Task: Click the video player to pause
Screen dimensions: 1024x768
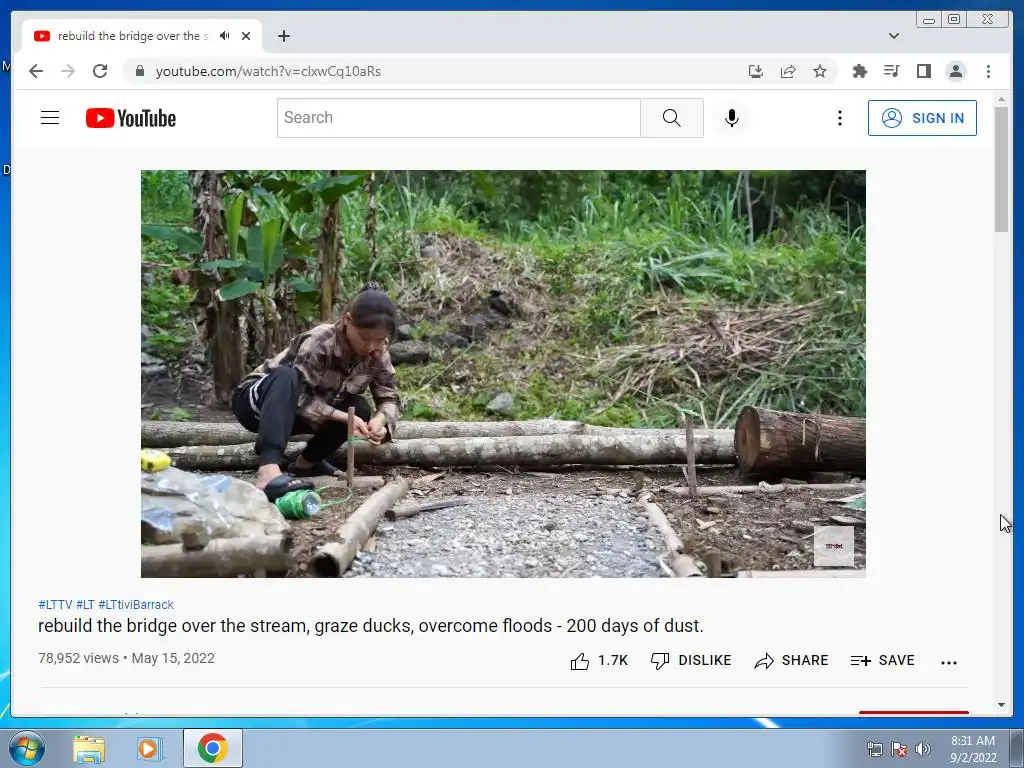Action: click(x=504, y=374)
